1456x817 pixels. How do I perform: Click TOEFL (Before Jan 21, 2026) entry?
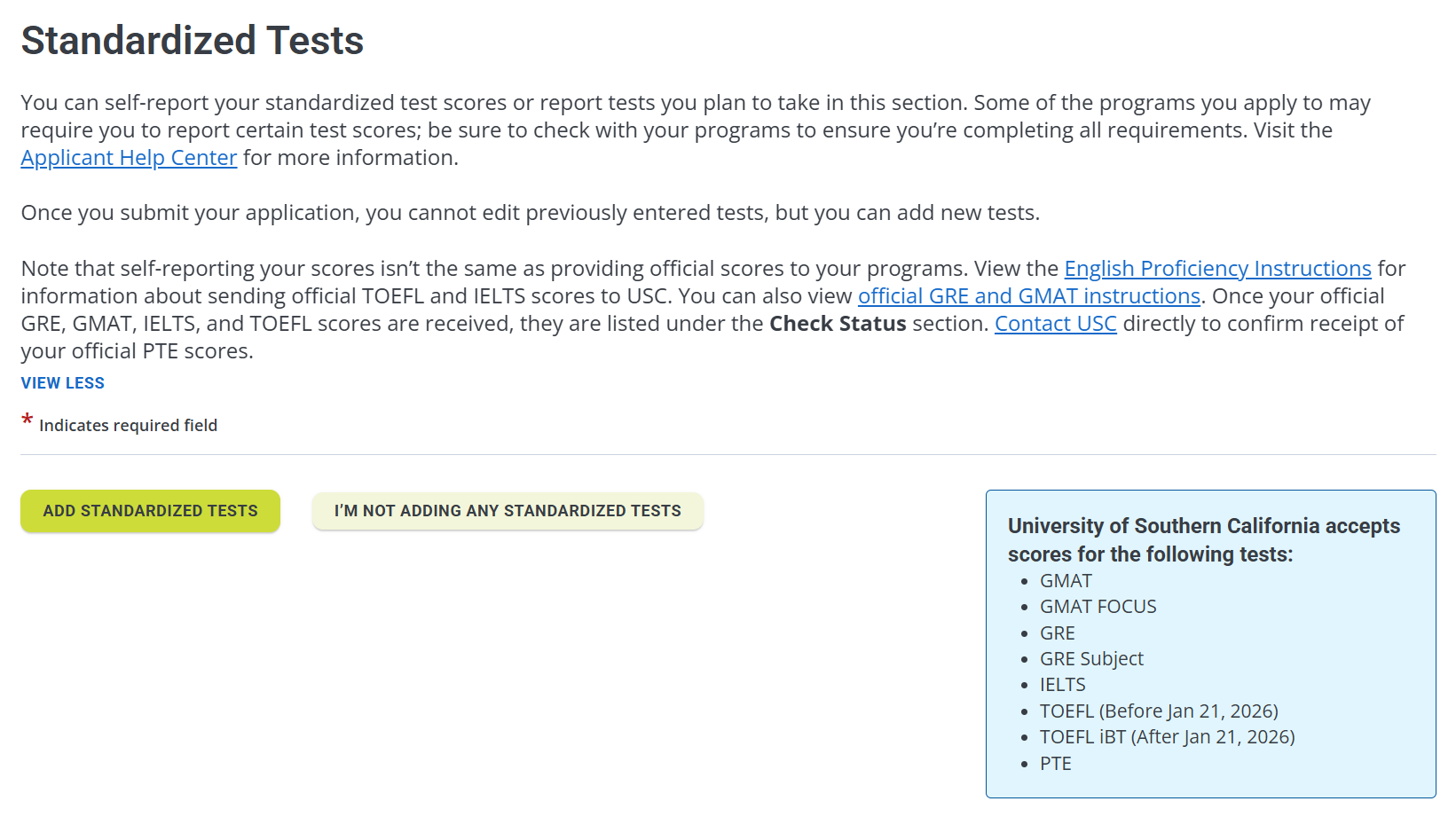[x=1159, y=711]
